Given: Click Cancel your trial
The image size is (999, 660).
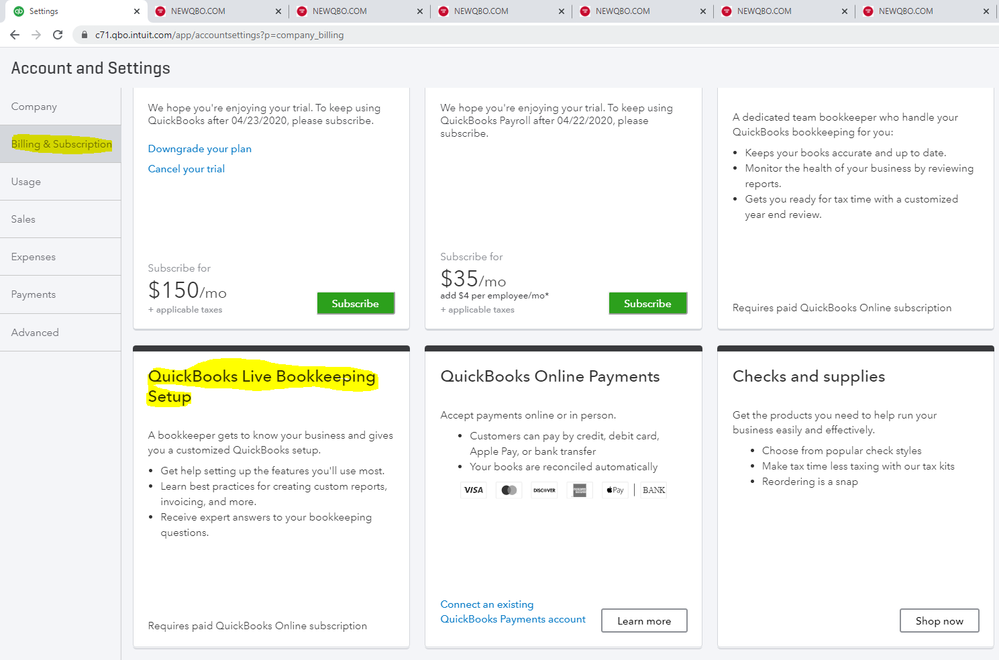Looking at the screenshot, I should click(186, 169).
